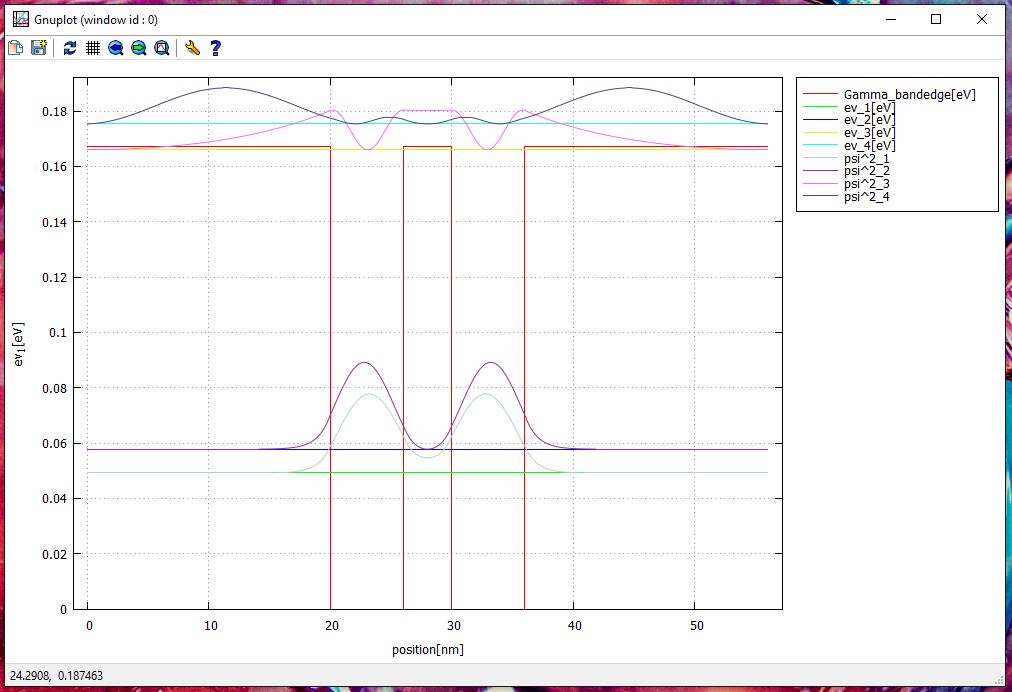The height and width of the screenshot is (692, 1012).
Task: Maximize the Gnuplot window
Action: pyautogui.click(x=936, y=19)
